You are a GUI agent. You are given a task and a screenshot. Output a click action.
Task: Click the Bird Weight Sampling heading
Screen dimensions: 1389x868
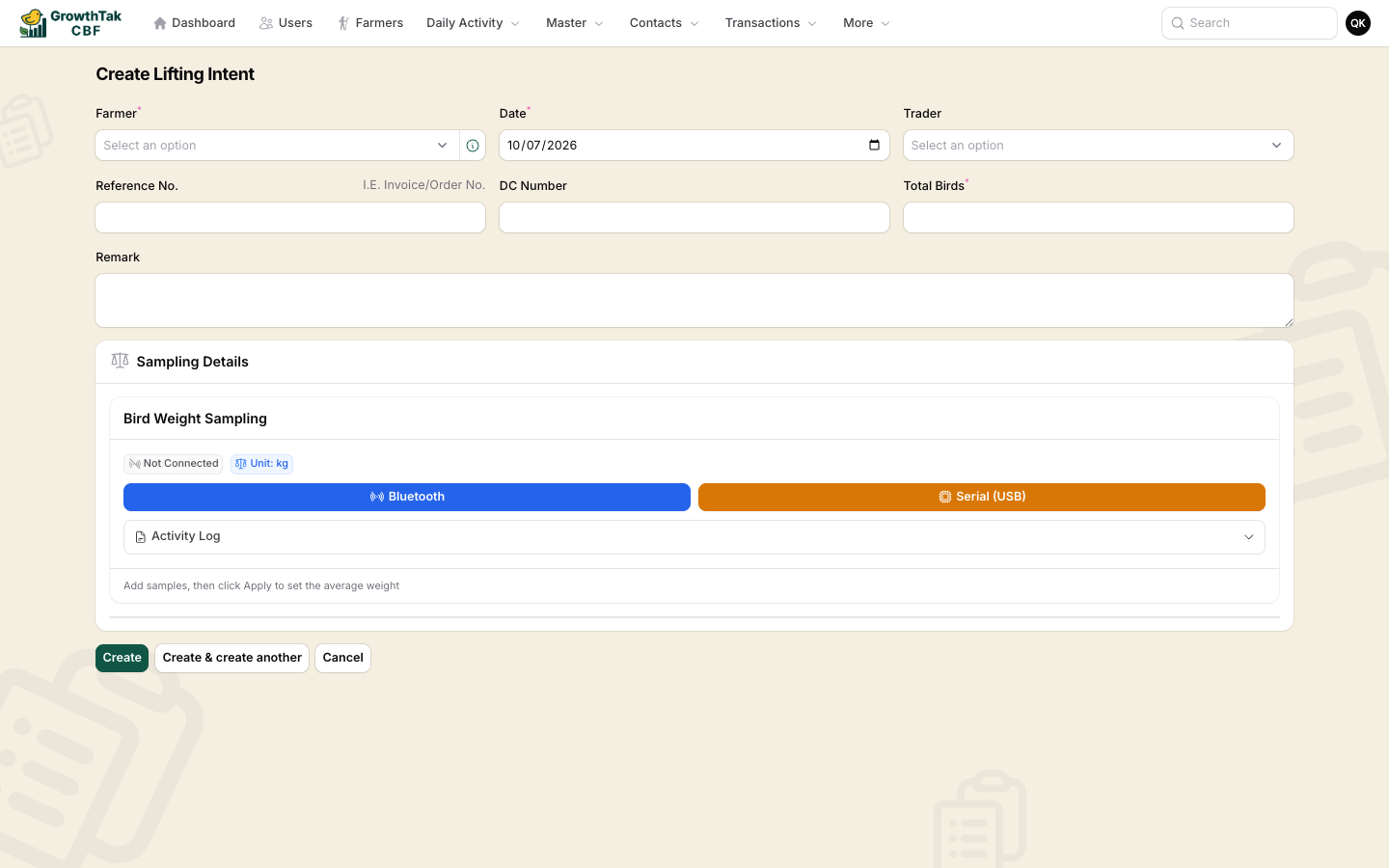[195, 419]
